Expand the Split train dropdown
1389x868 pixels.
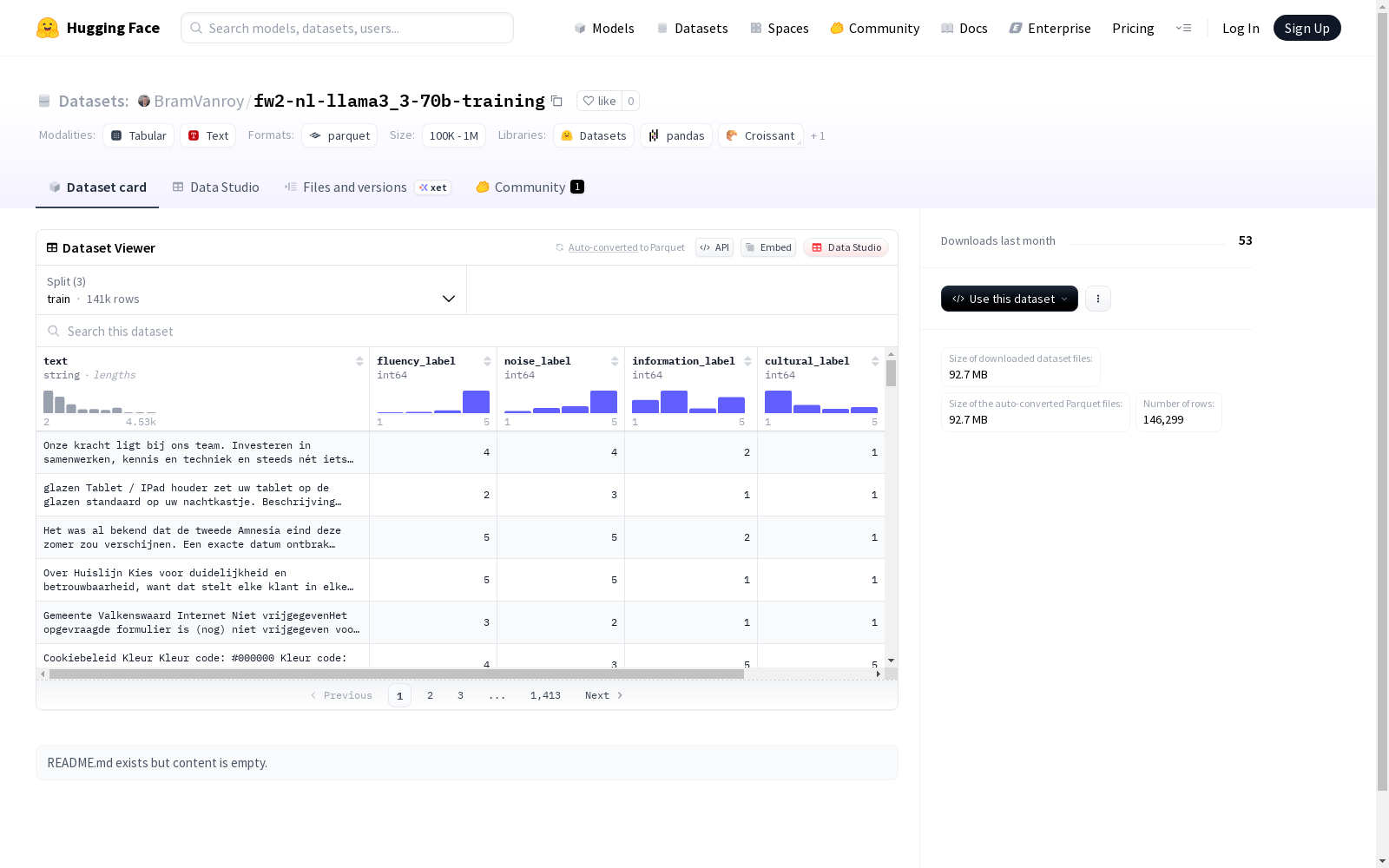click(x=252, y=290)
